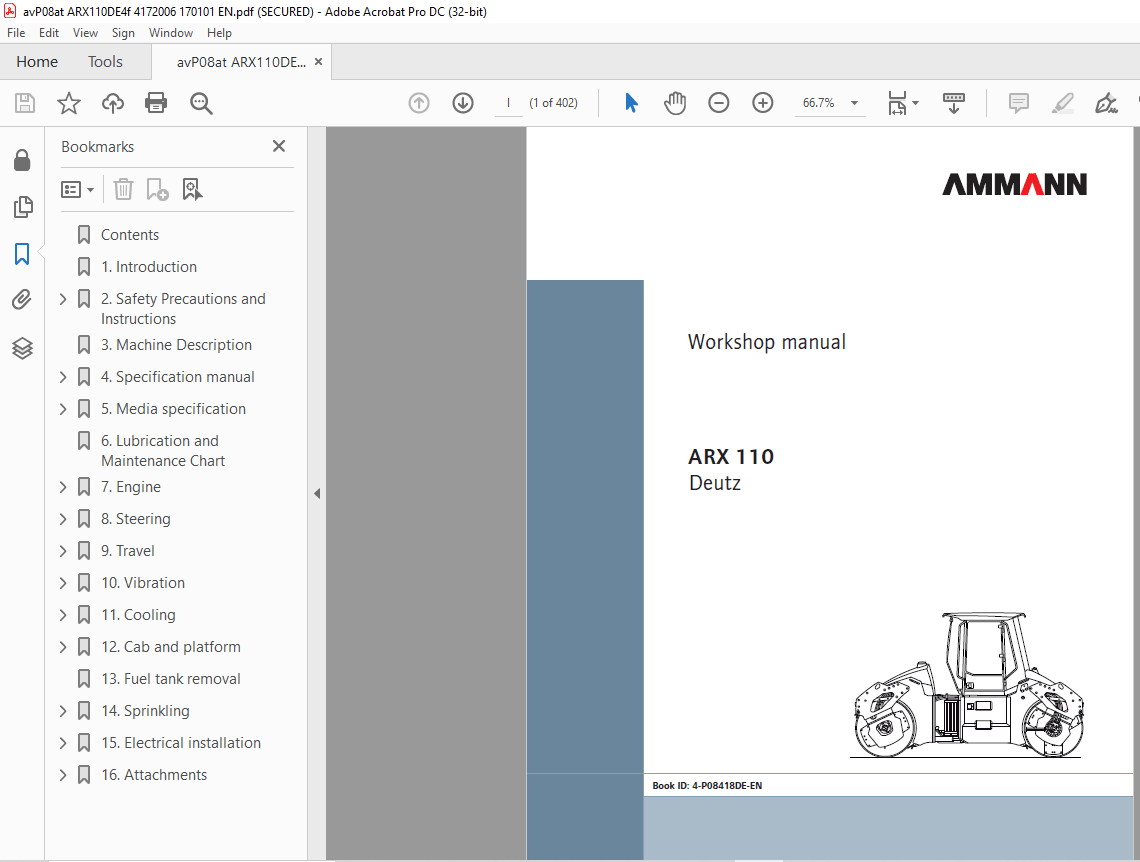This screenshot has width=1140, height=862.
Task: Switch to the Tools tab
Action: tap(105, 61)
